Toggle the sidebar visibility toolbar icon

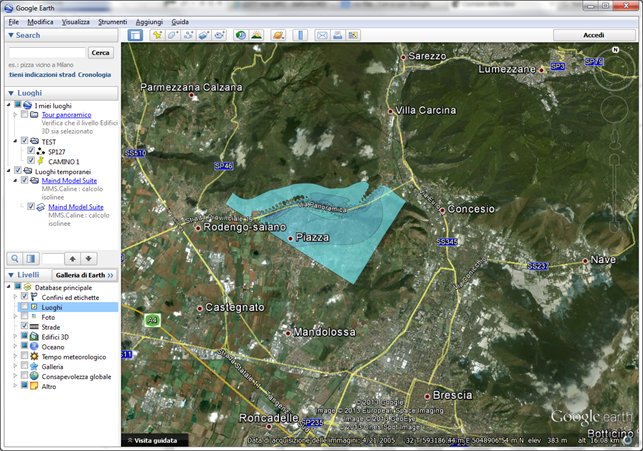135,35
